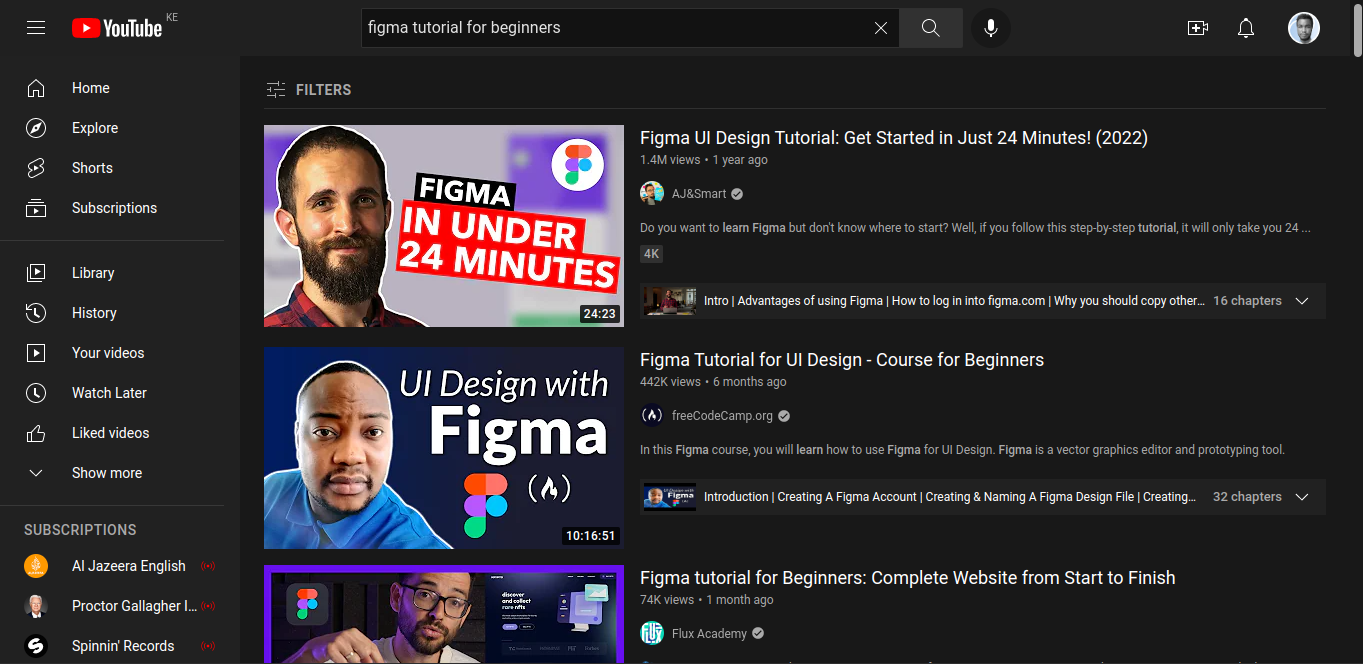Click the Home icon in sidebar

[x=36, y=88]
